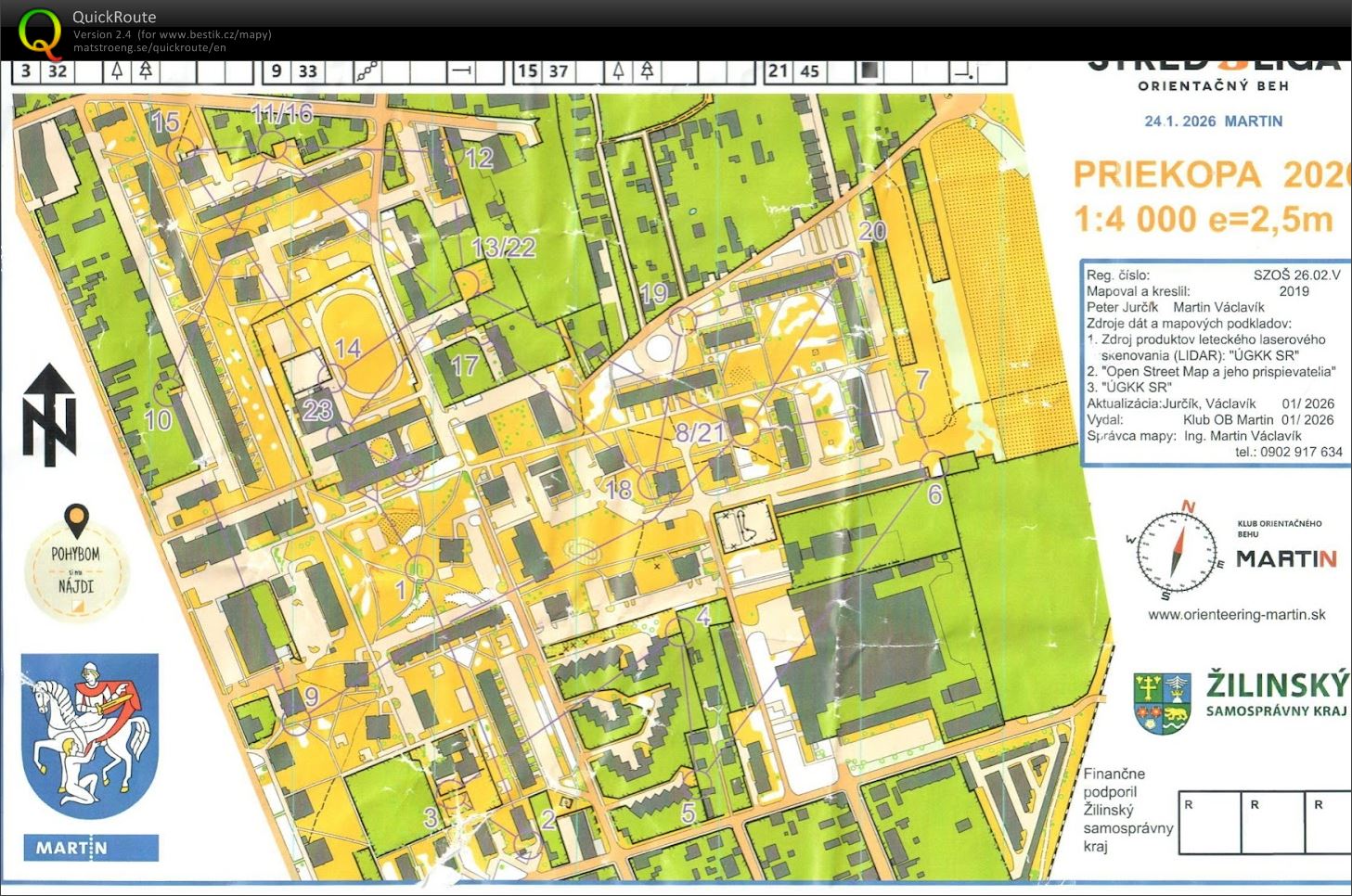Click control number 15 label on map
The height and width of the screenshot is (896, 1352).
164,122
